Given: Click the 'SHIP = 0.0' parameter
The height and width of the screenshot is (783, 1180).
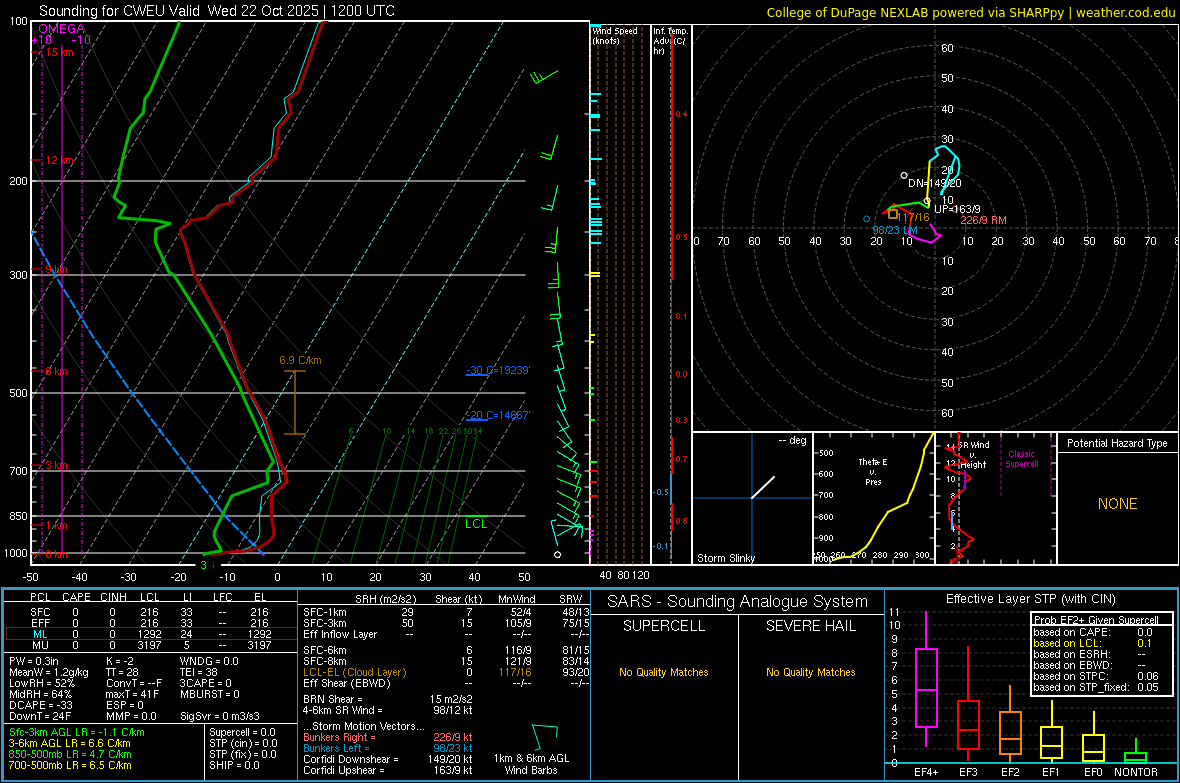Looking at the screenshot, I should pos(234,765).
